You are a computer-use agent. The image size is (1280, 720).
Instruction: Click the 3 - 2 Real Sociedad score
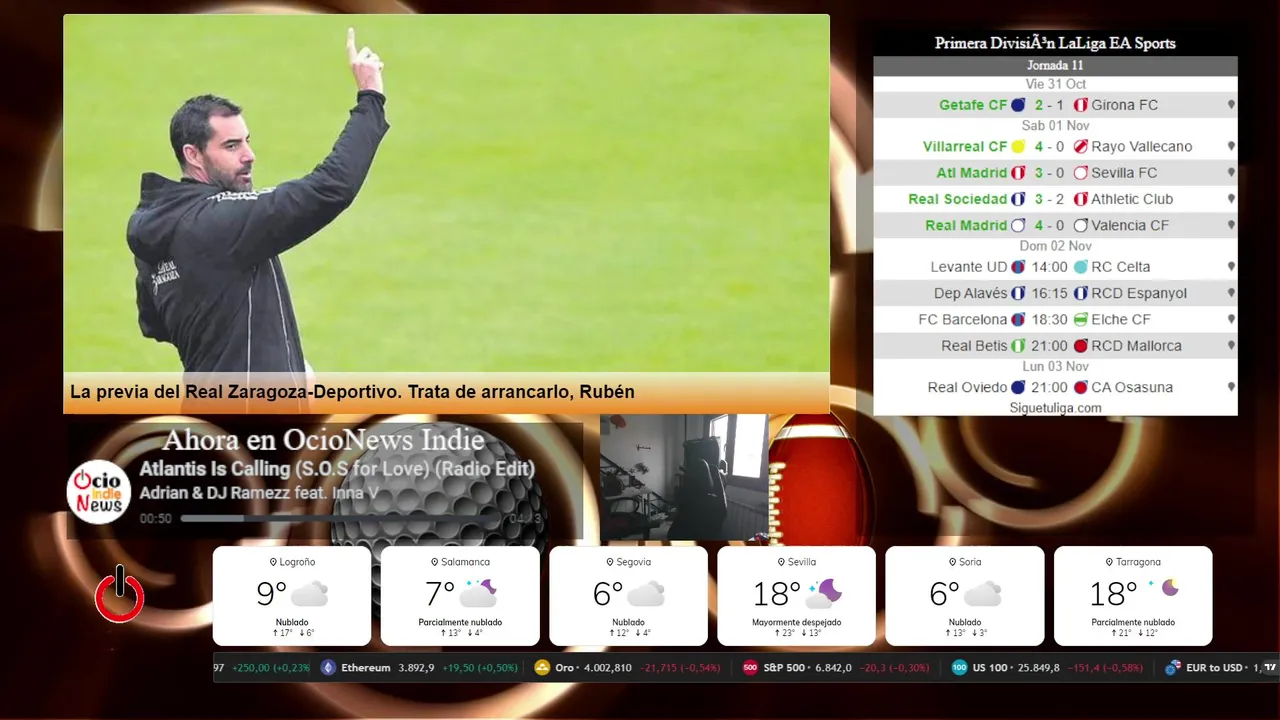click(1049, 199)
